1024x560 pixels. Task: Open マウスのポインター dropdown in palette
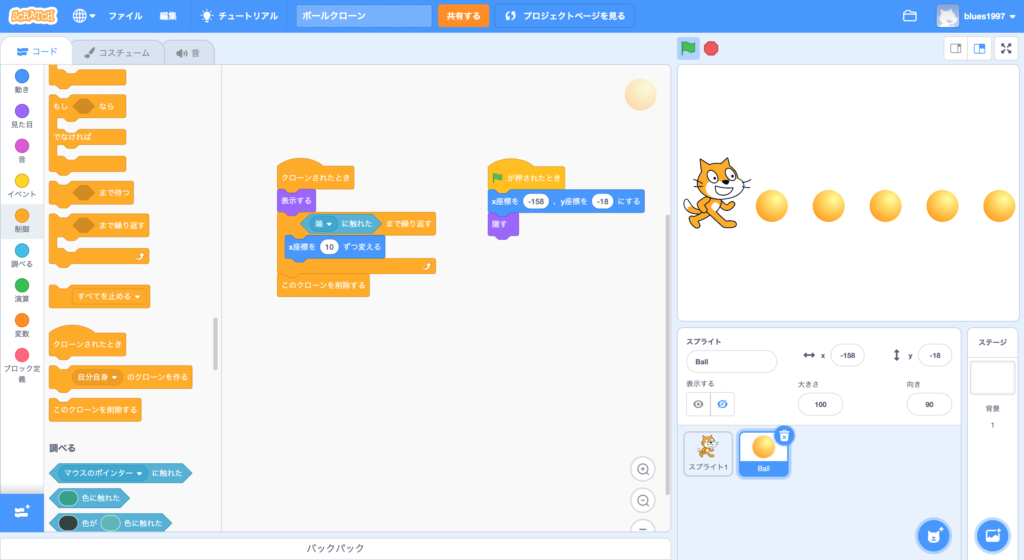(x=103, y=473)
